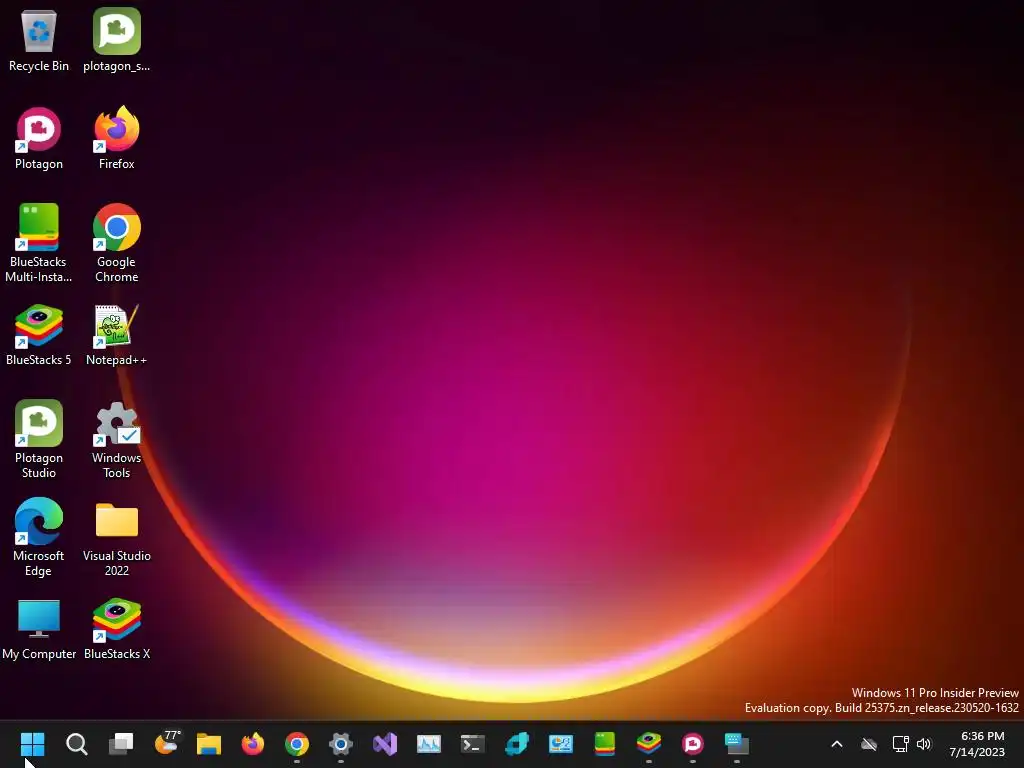Select the Windows Tools desktop shortcut

116,439
